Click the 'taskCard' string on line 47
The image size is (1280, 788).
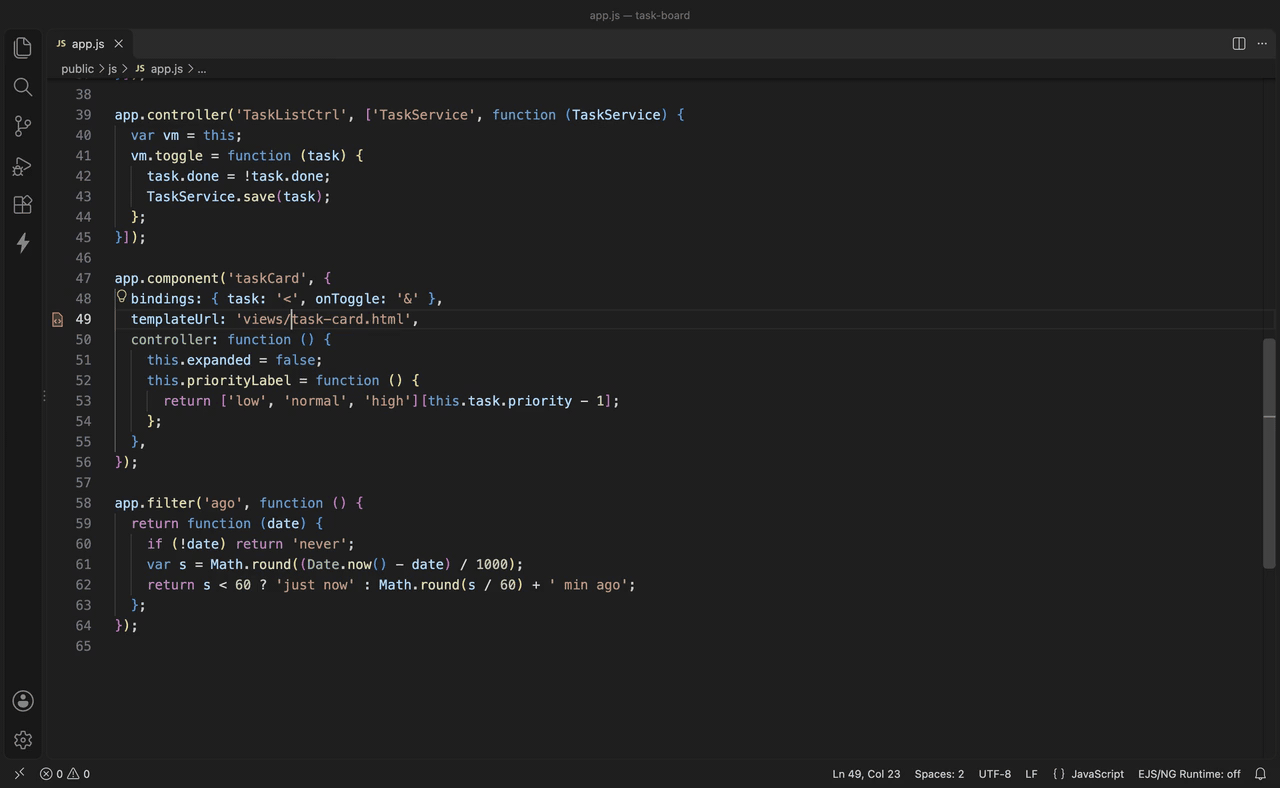click(267, 278)
